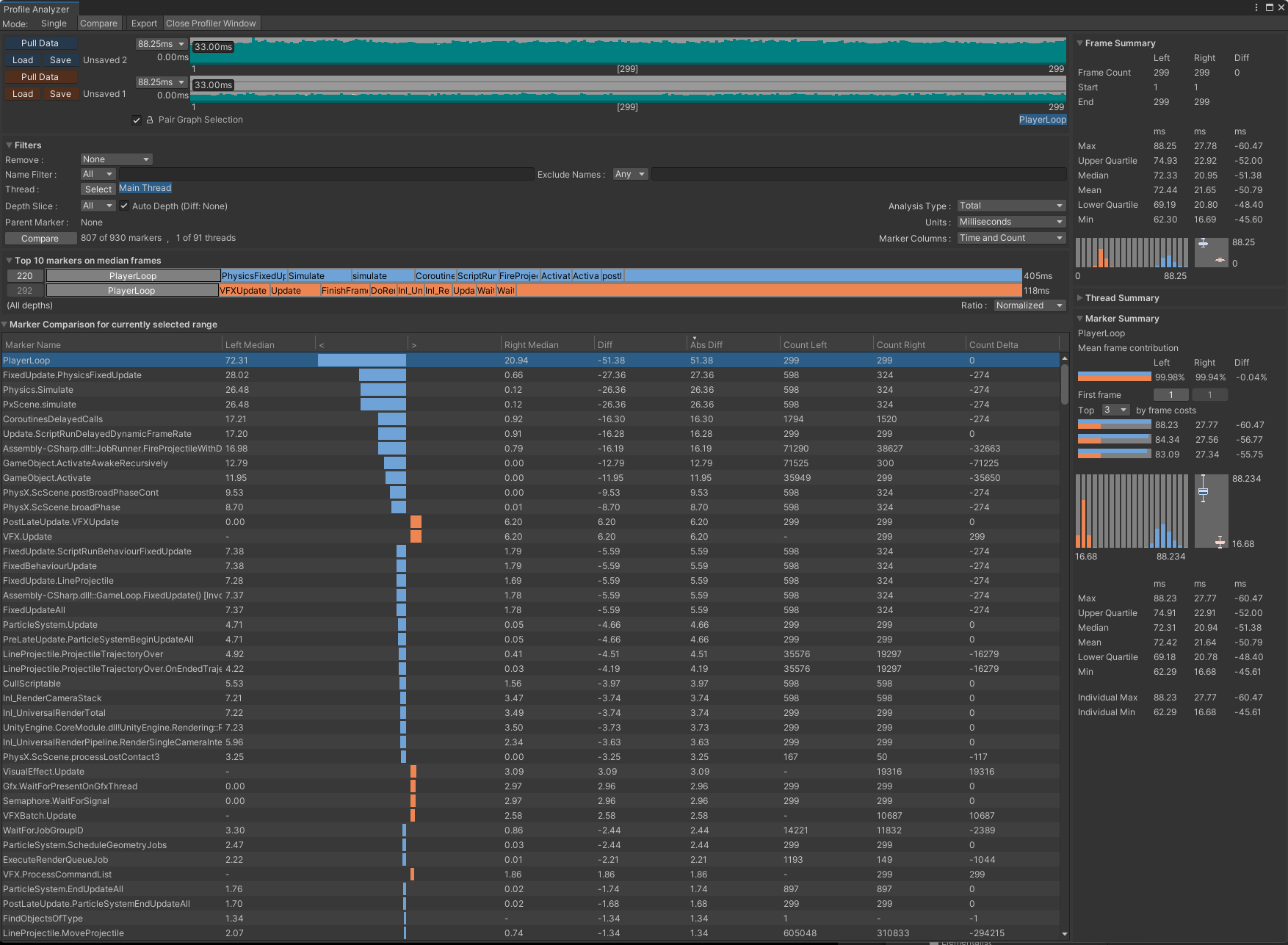Image resolution: width=1288 pixels, height=945 pixels.
Task: Maximize the Profile Analyzer window
Action: click(1269, 7)
